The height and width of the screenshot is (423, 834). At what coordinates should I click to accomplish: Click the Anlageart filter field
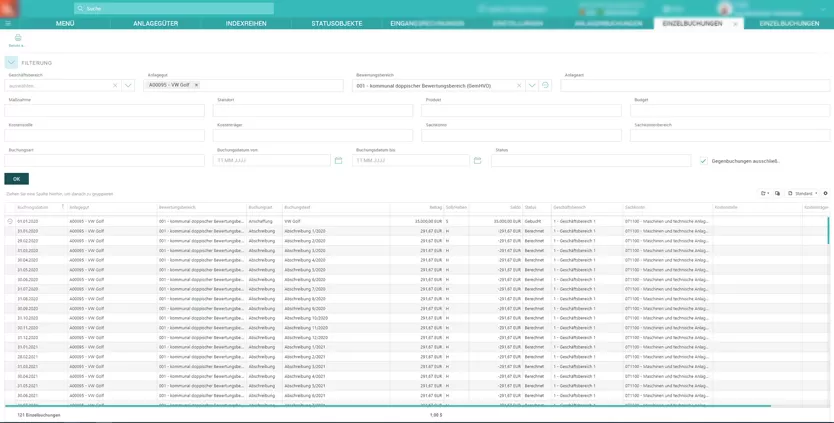(x=695, y=85)
